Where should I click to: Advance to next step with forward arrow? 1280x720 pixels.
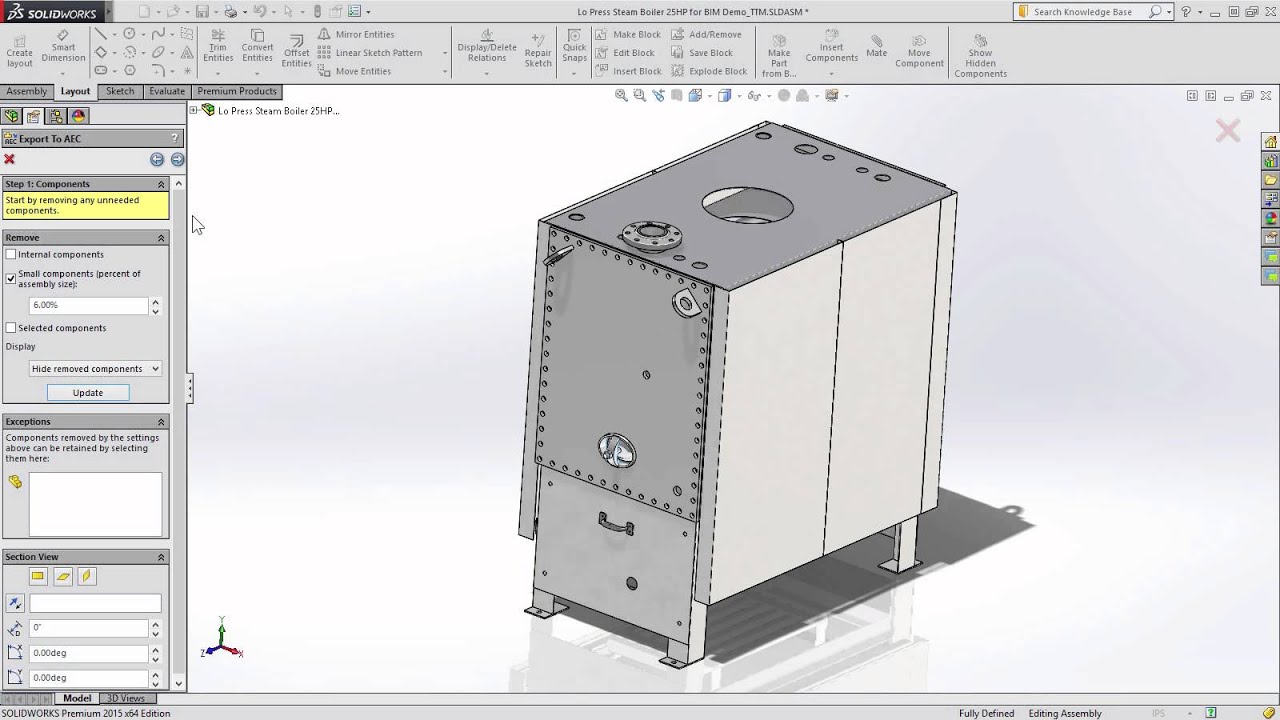tap(177, 159)
